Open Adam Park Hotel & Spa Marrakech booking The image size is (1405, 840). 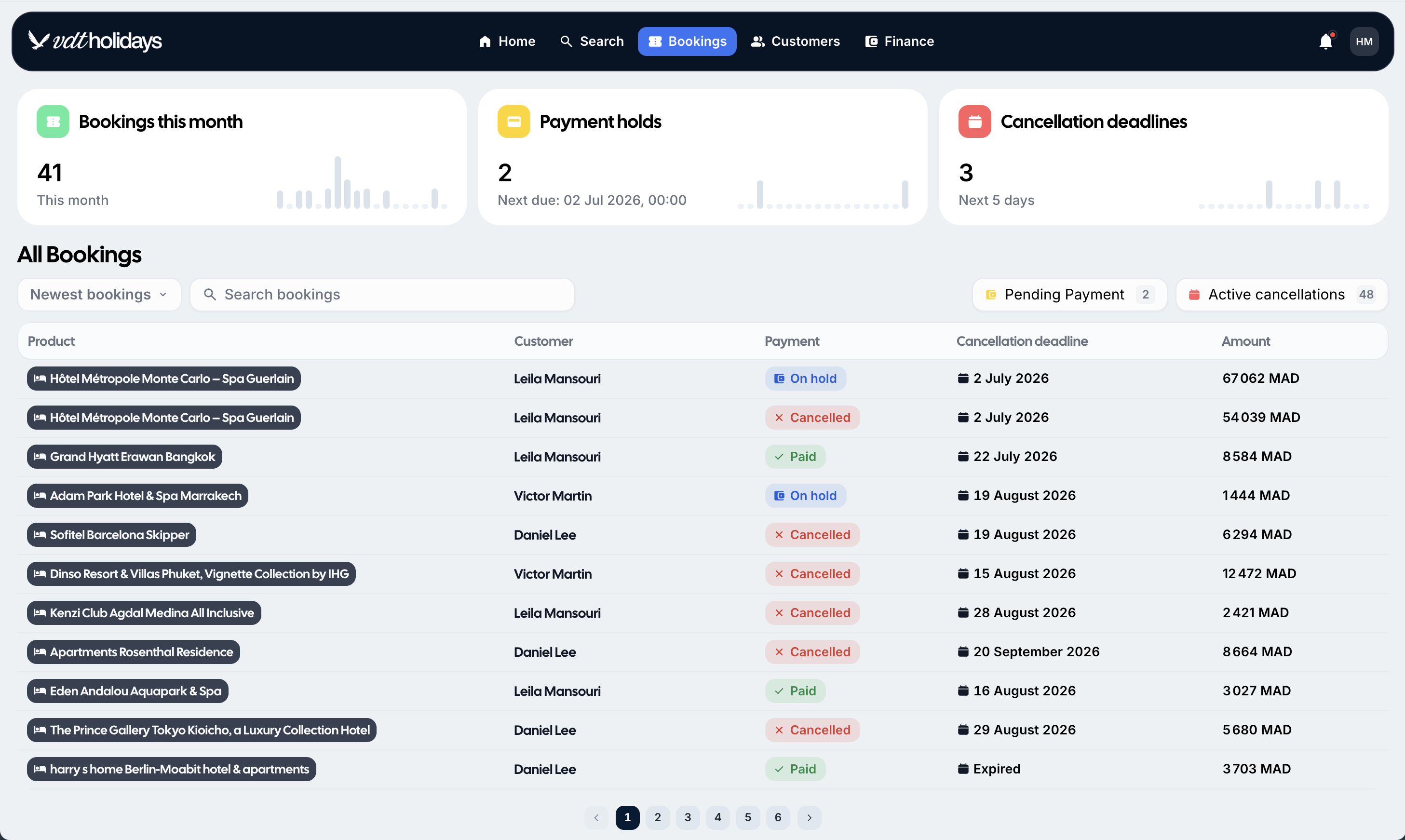[137, 496]
